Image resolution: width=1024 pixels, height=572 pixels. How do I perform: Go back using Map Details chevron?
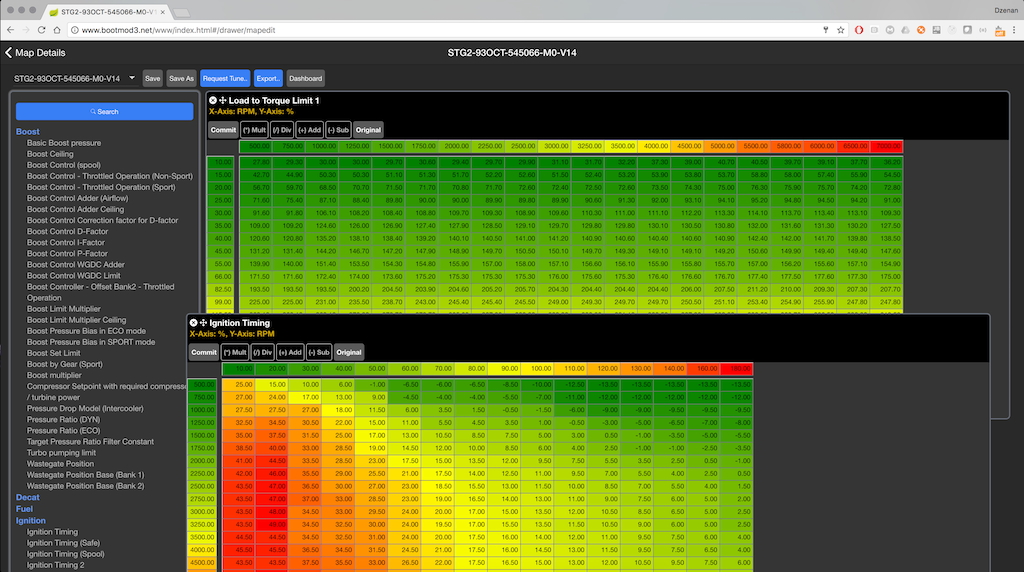click(8, 53)
